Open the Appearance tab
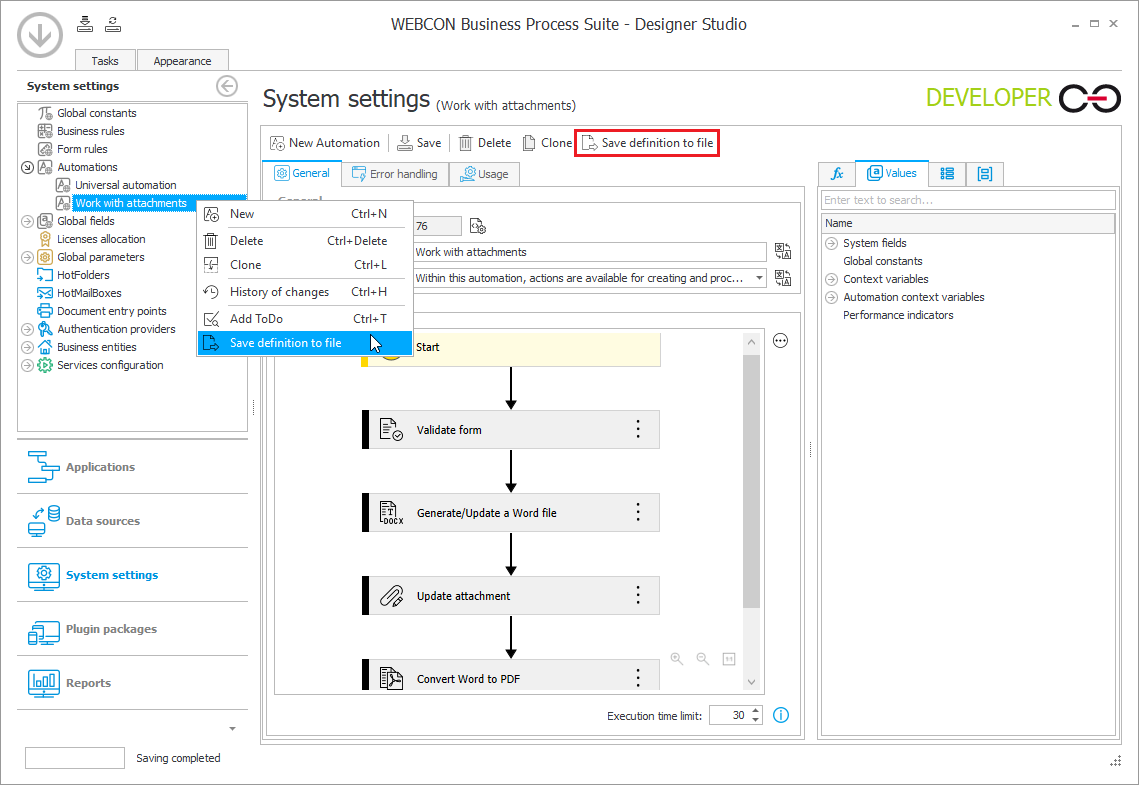The image size is (1139, 785). click(x=182, y=61)
